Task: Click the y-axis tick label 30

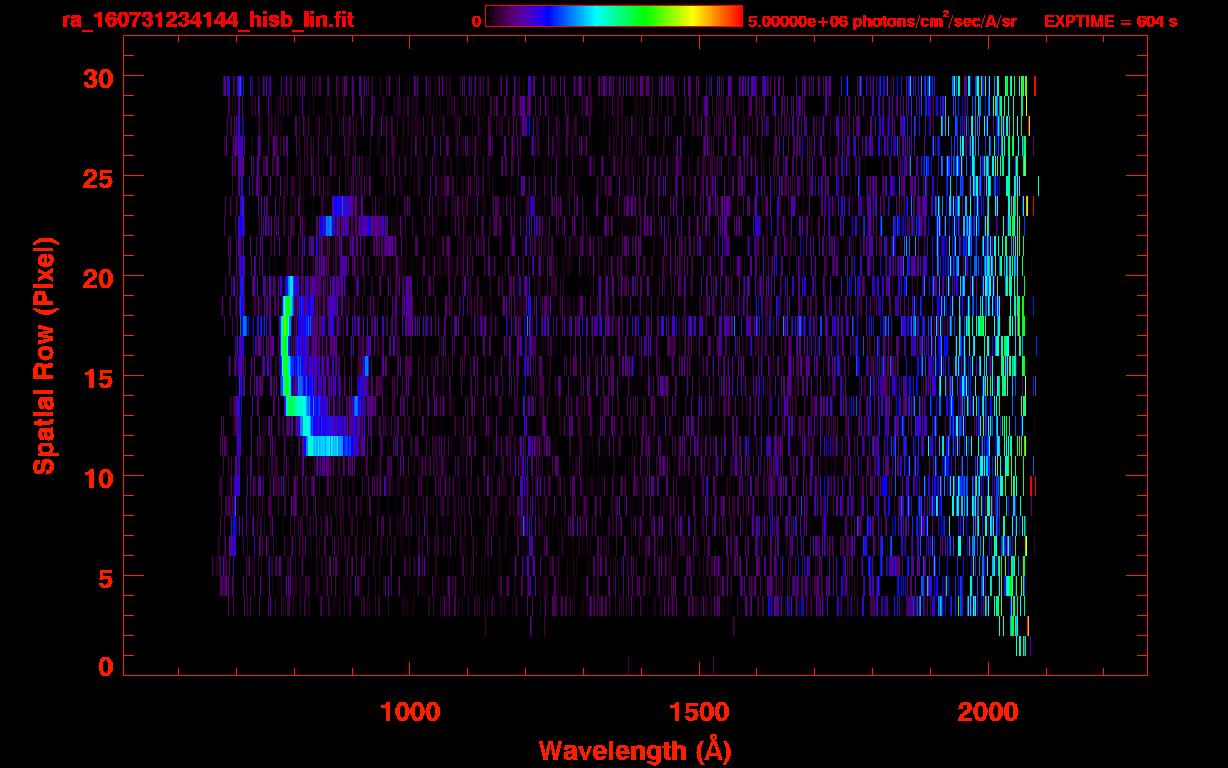Action: pyautogui.click(x=97, y=77)
